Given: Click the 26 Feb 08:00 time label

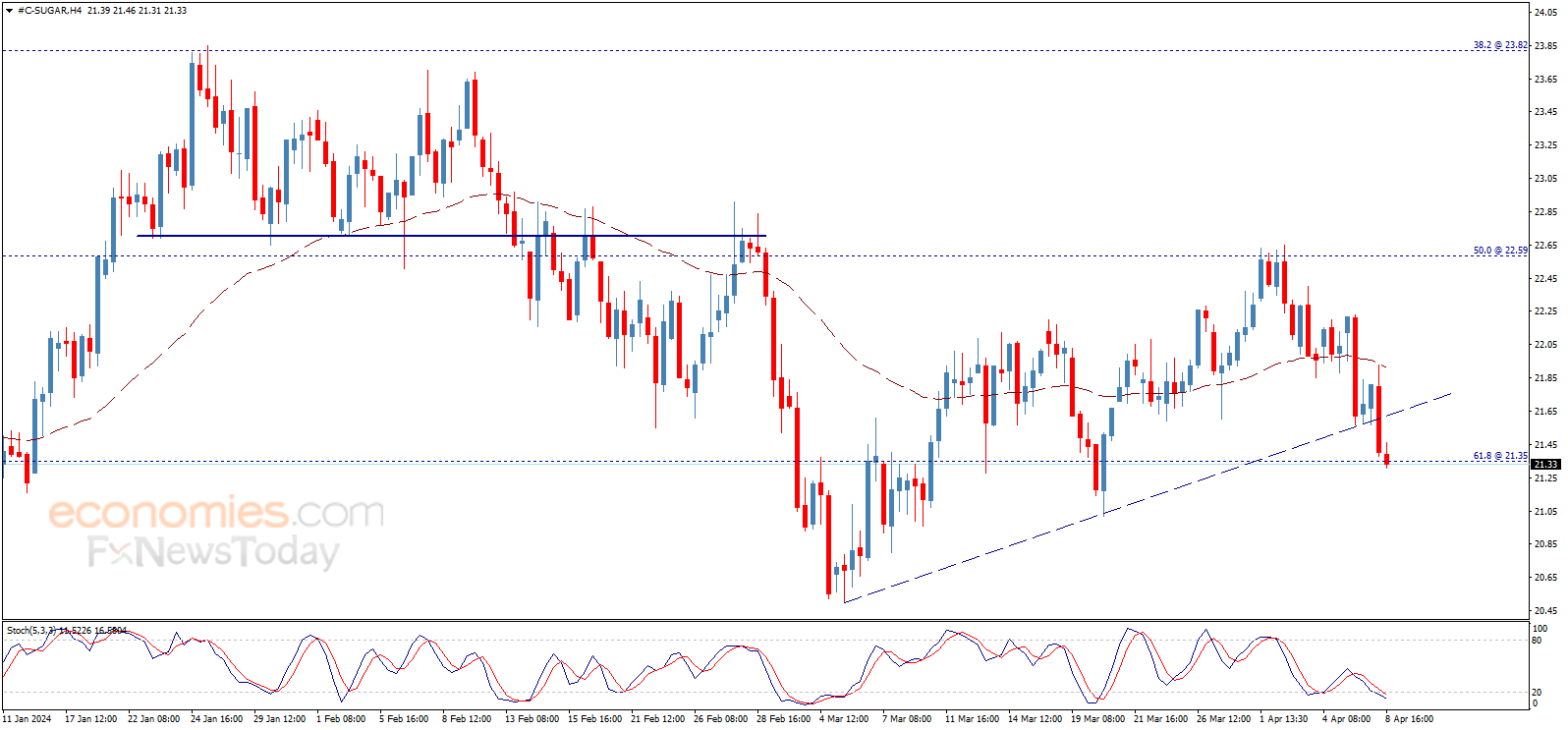Looking at the screenshot, I should coord(720,719).
